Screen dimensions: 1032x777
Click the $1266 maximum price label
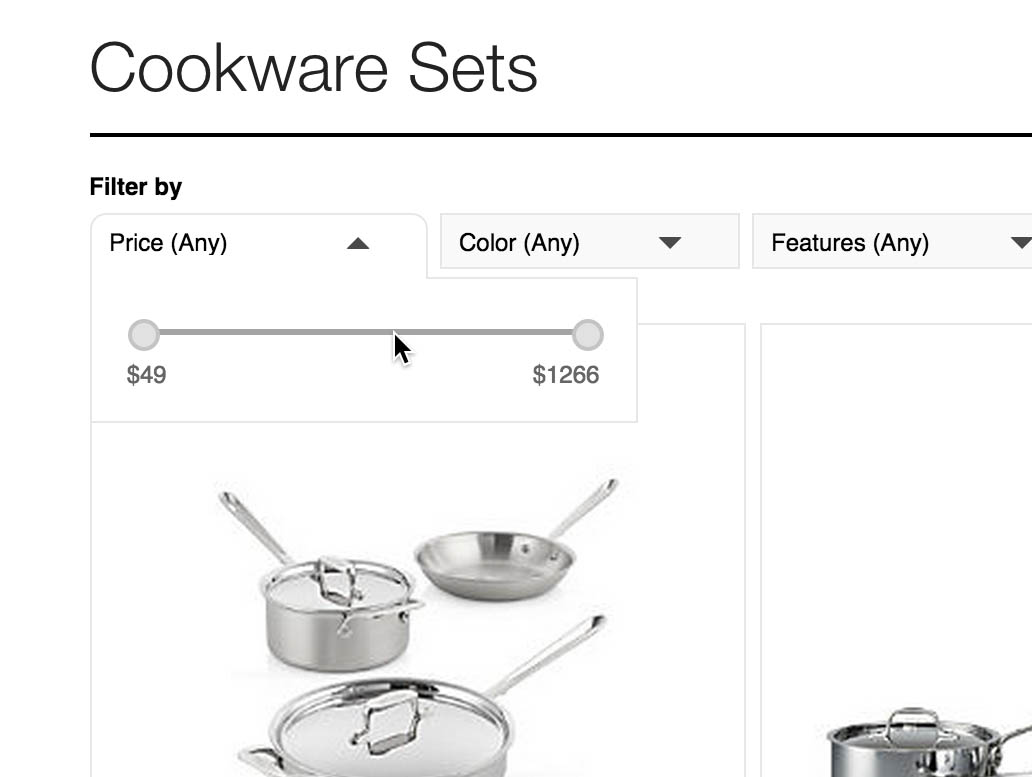pyautogui.click(x=567, y=375)
